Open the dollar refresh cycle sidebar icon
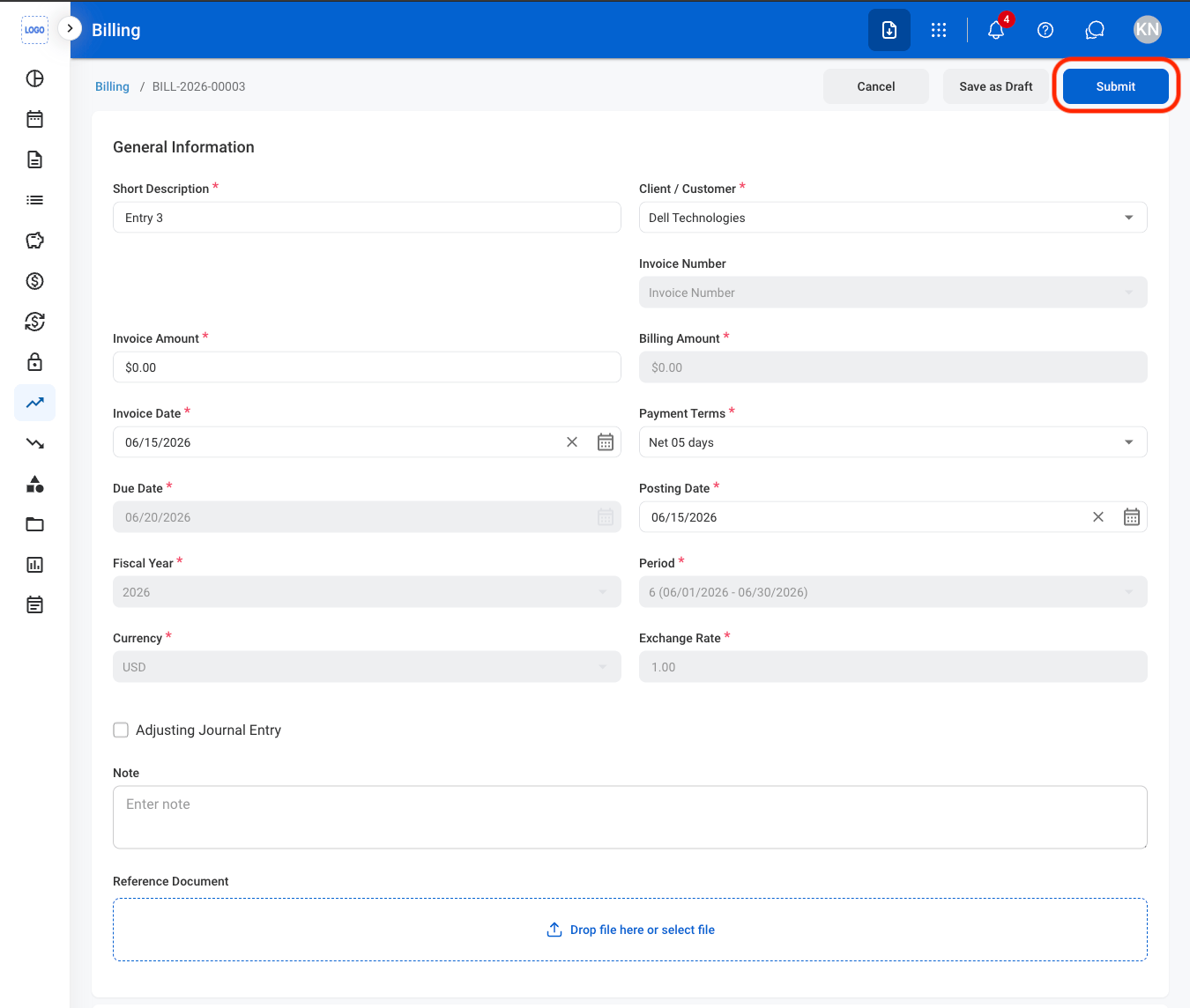1190x1008 pixels. click(34, 322)
